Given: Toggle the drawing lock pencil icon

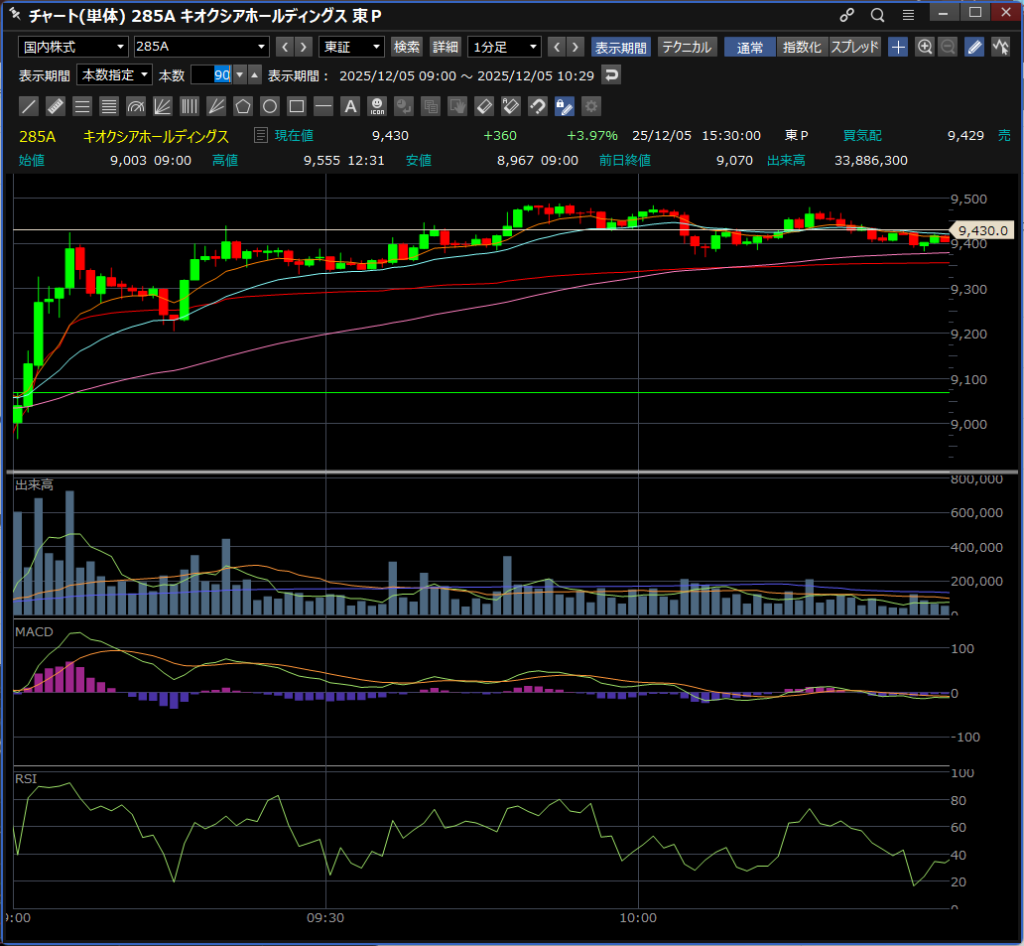Looking at the screenshot, I should click(x=564, y=106).
